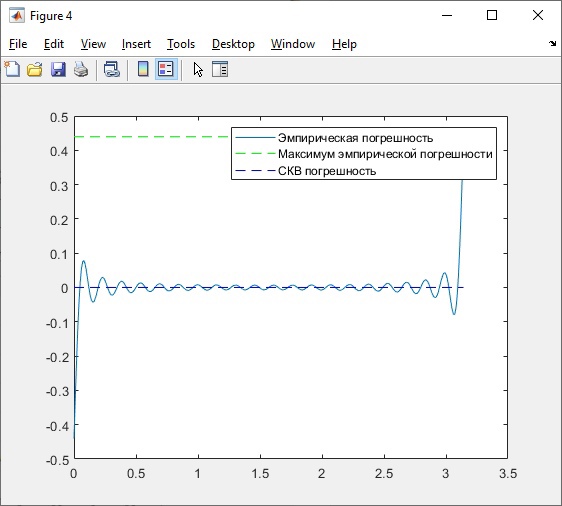Click the MATLAB logo in the title bar
Screen dimensions: 562x506
(17, 15)
